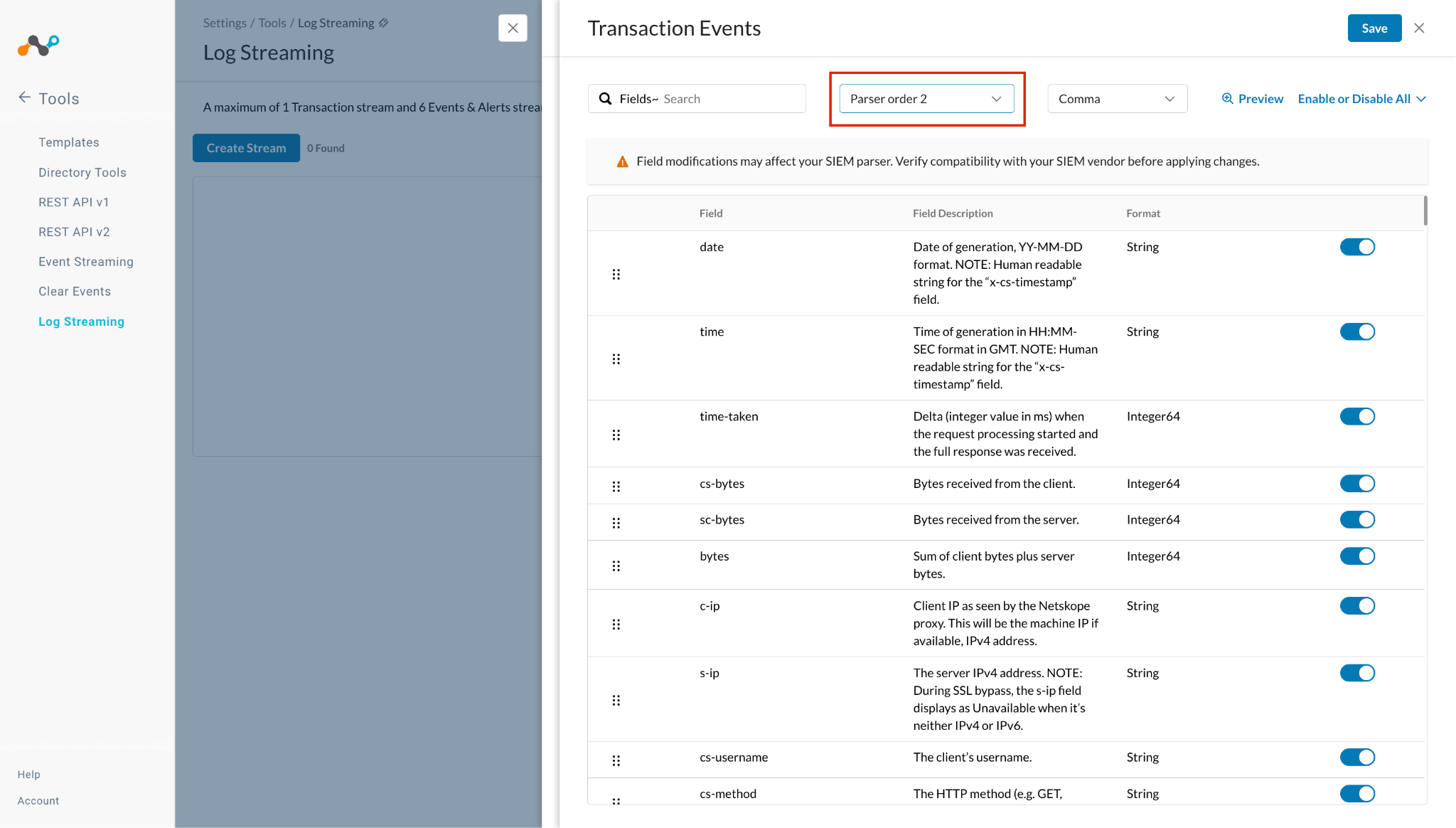Screen dimensions: 1456x828
Task: Grab the drag handle for time row
Action: point(616,359)
